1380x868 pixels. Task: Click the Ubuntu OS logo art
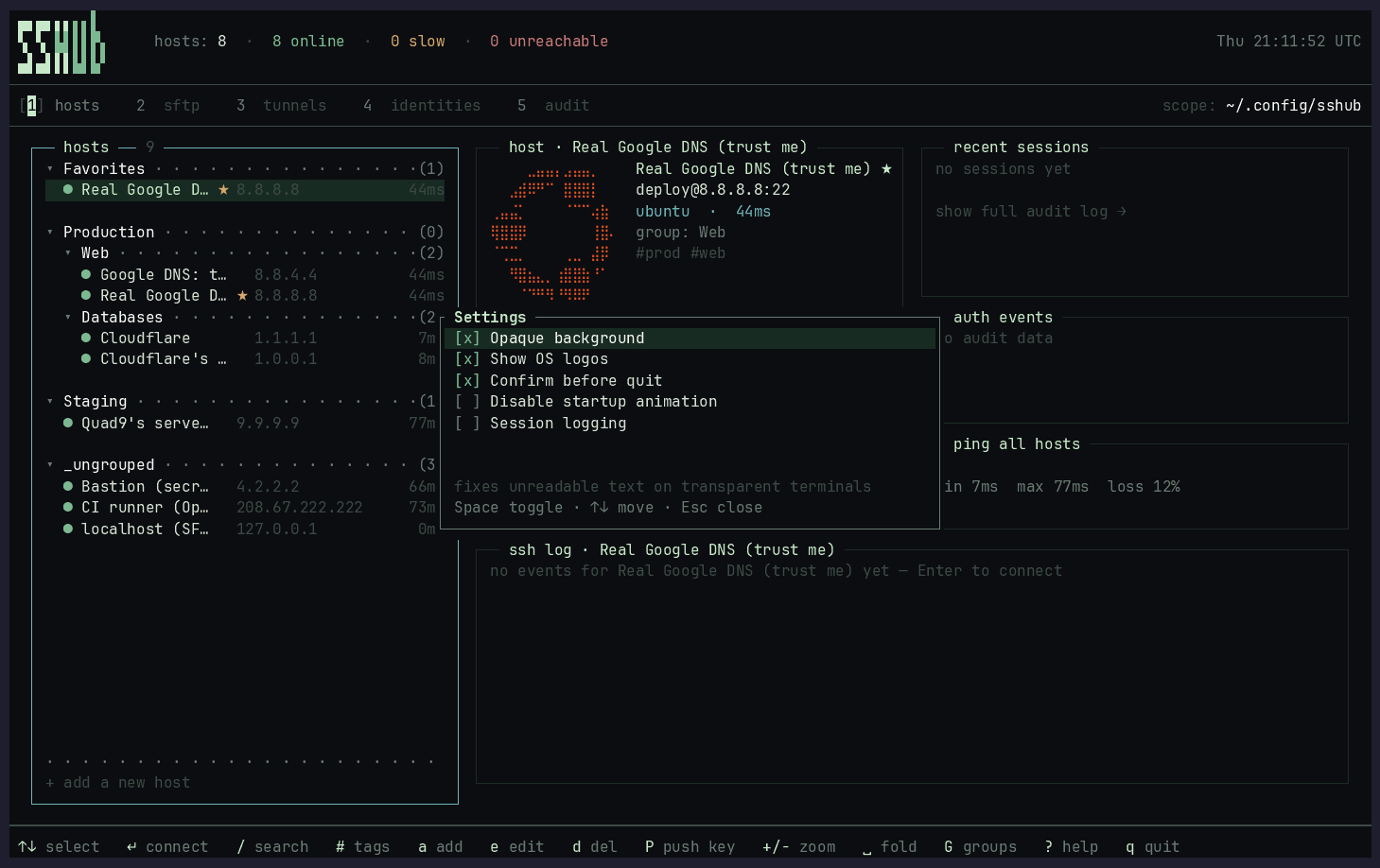[x=552, y=234]
